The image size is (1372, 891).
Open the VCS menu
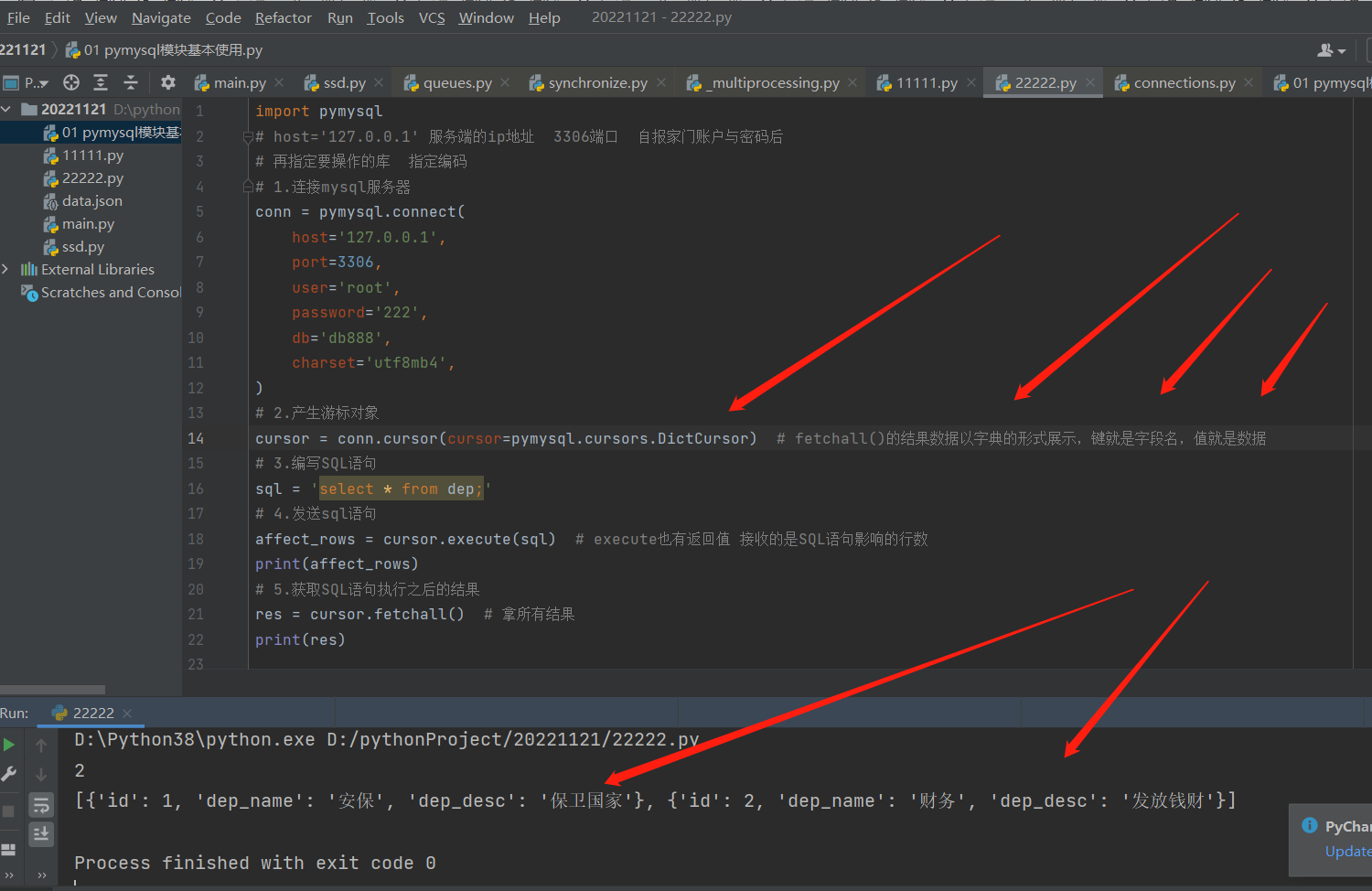[432, 17]
